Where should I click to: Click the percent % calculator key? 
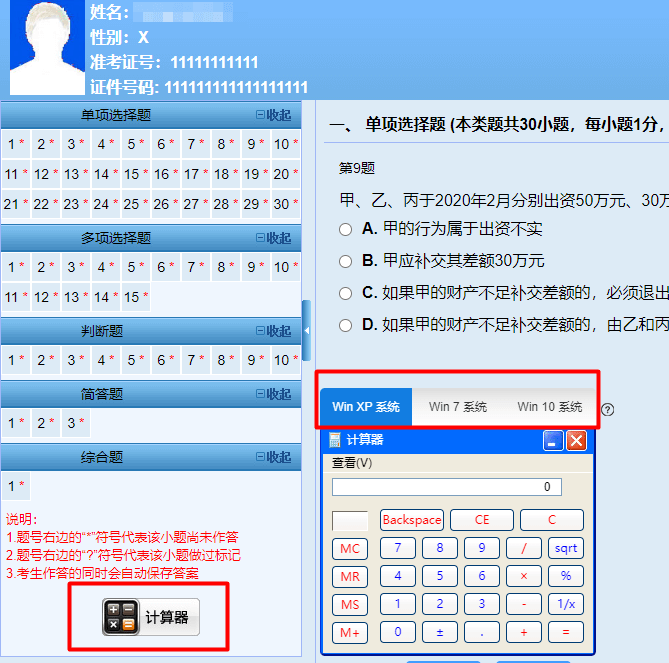coord(566,576)
